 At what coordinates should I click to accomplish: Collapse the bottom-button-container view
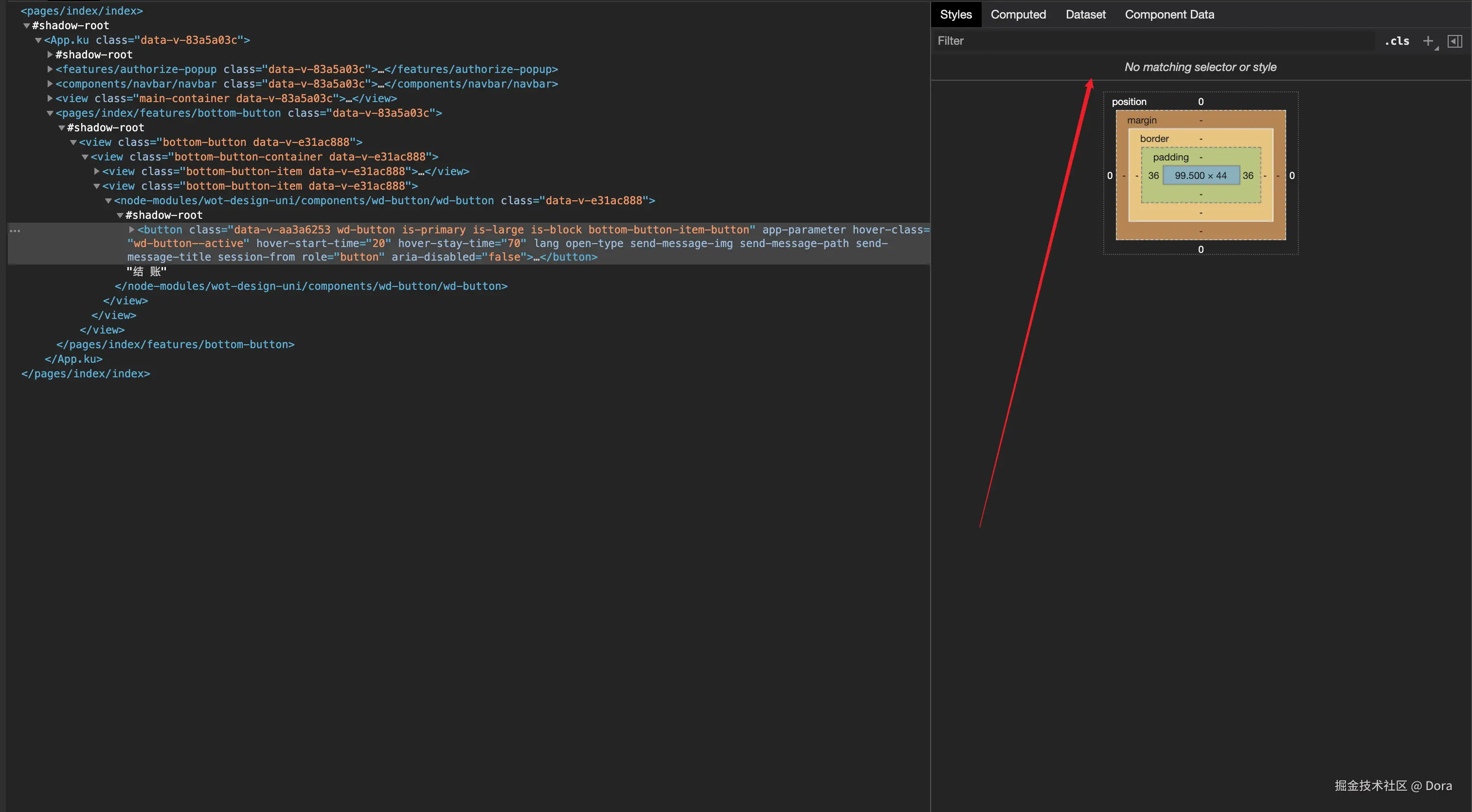pos(85,157)
